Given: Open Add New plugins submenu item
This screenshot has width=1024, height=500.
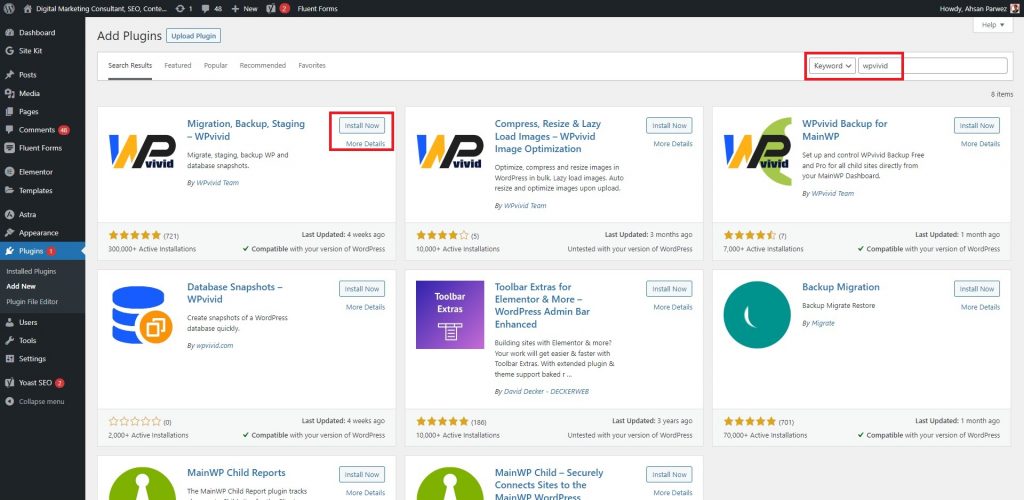Looking at the screenshot, I should (21, 287).
